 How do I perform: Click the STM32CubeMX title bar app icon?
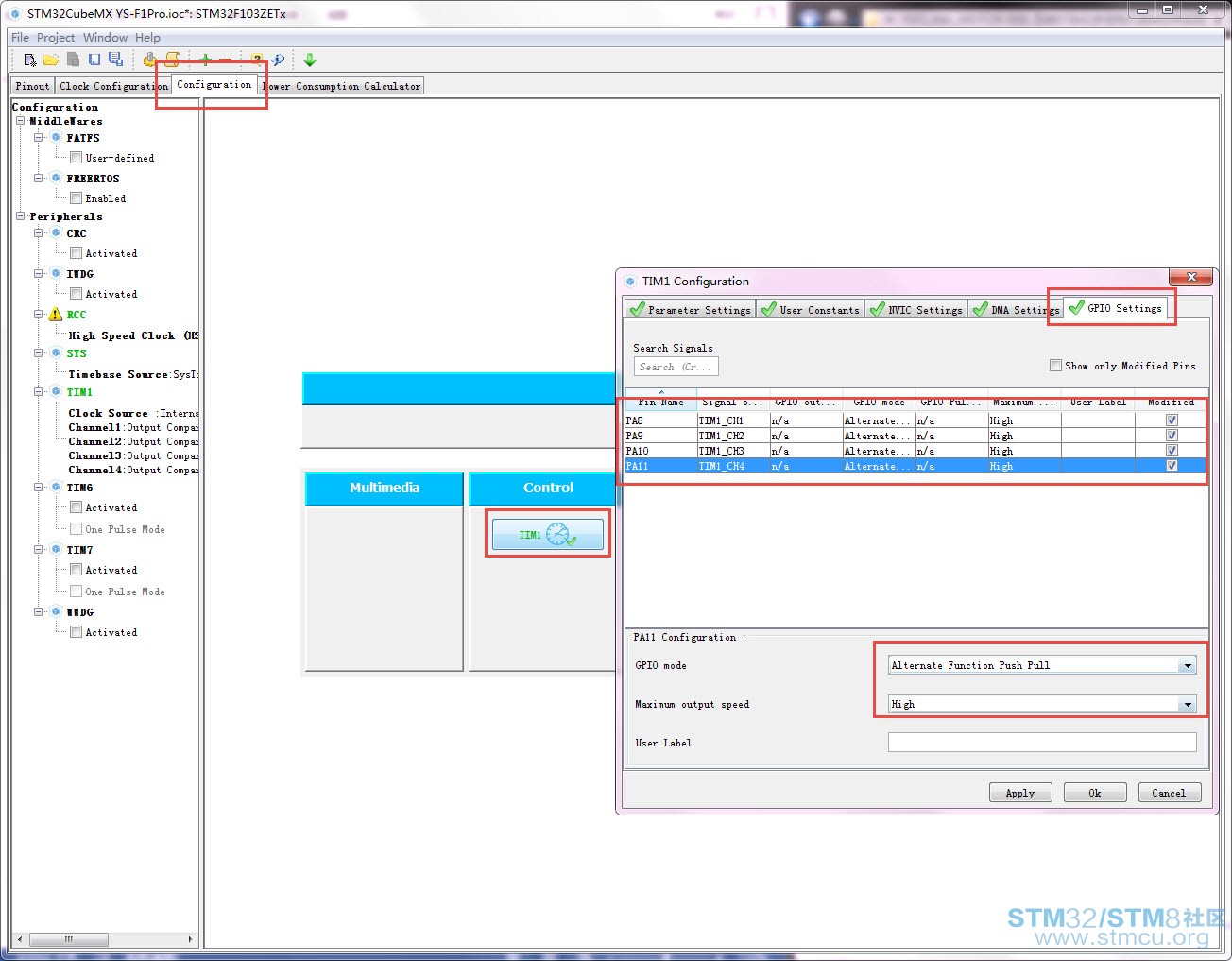tap(15, 14)
